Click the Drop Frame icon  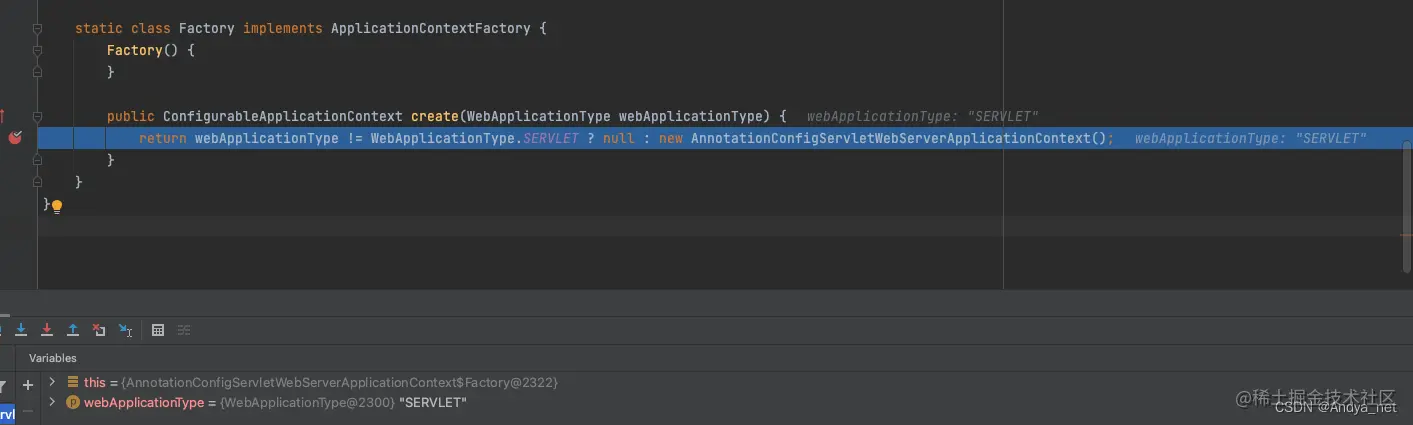(98, 330)
